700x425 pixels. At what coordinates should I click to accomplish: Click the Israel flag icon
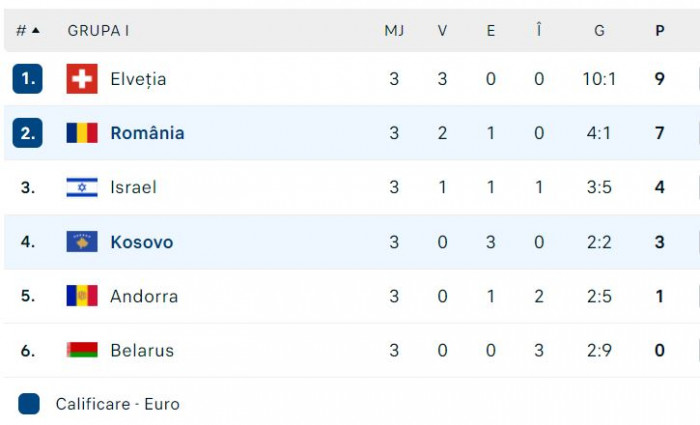point(82,187)
